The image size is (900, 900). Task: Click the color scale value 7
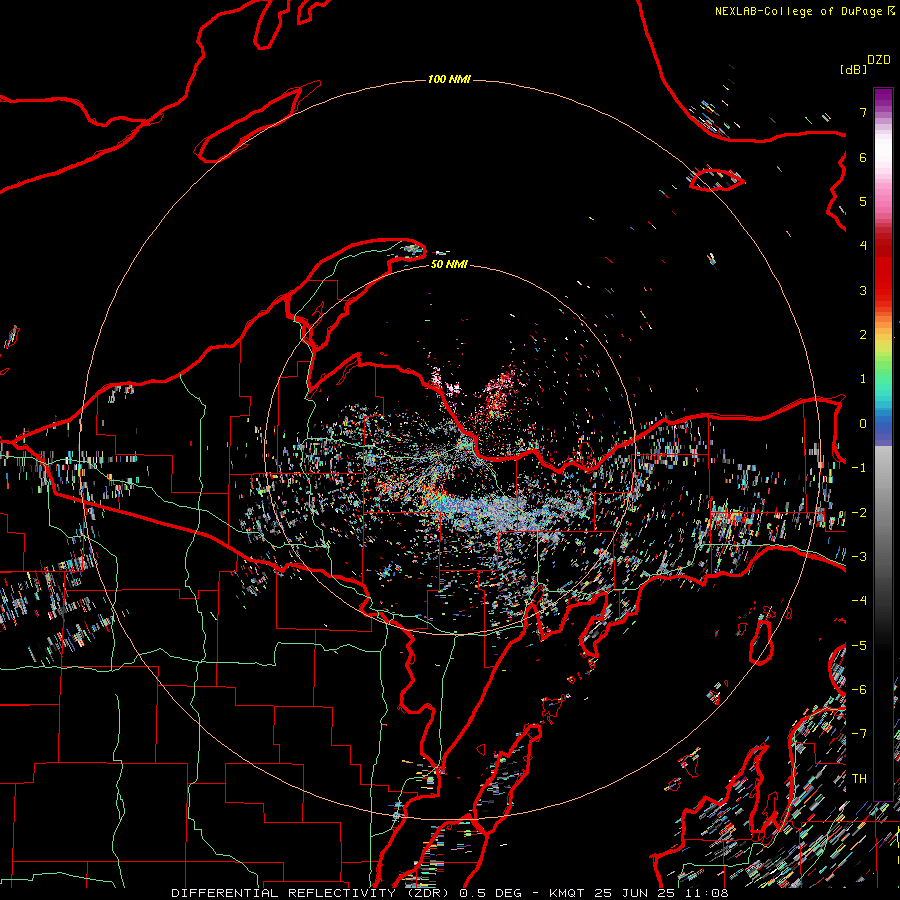[863, 112]
